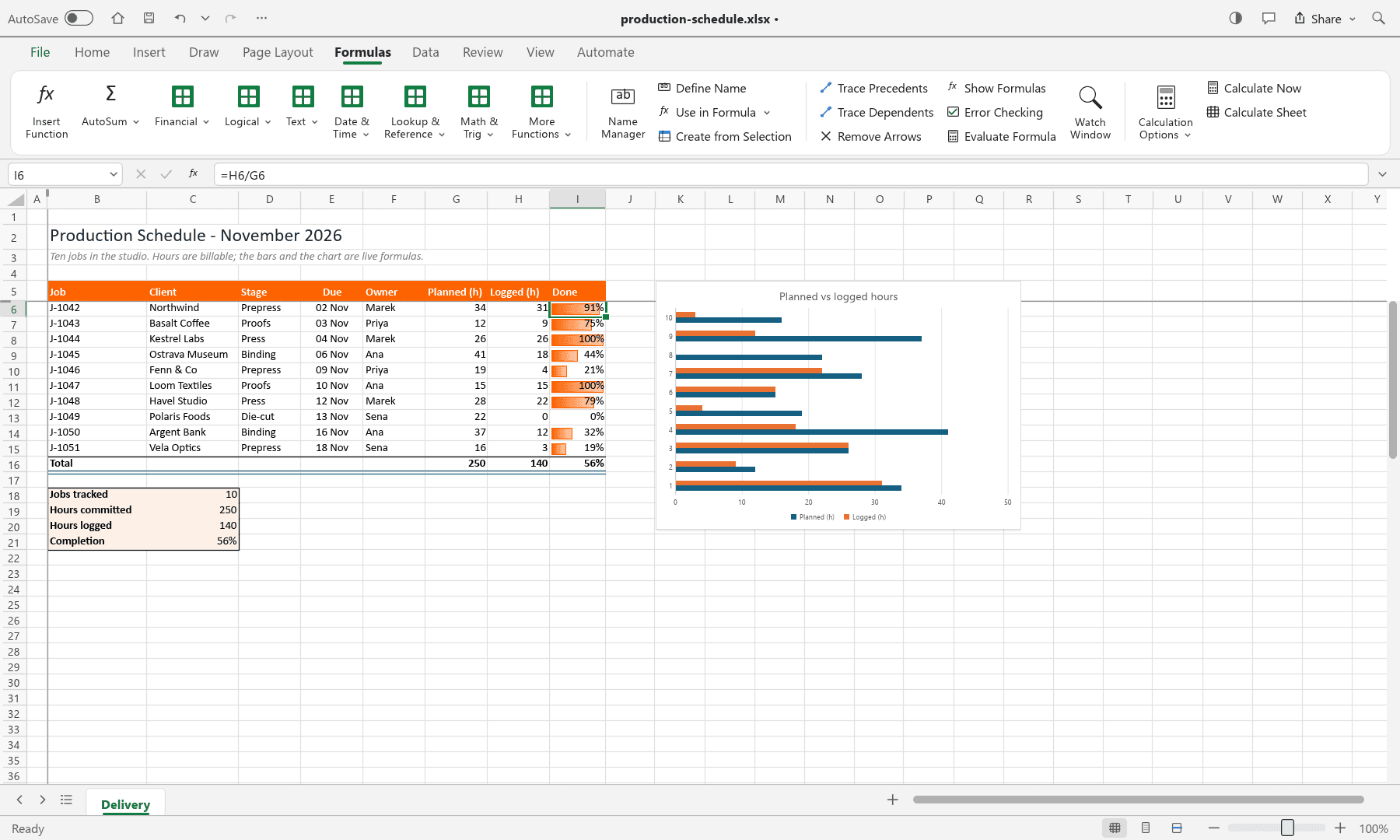Image resolution: width=1400 pixels, height=840 pixels.
Task: Click Calculate Now
Action: [x=1254, y=88]
